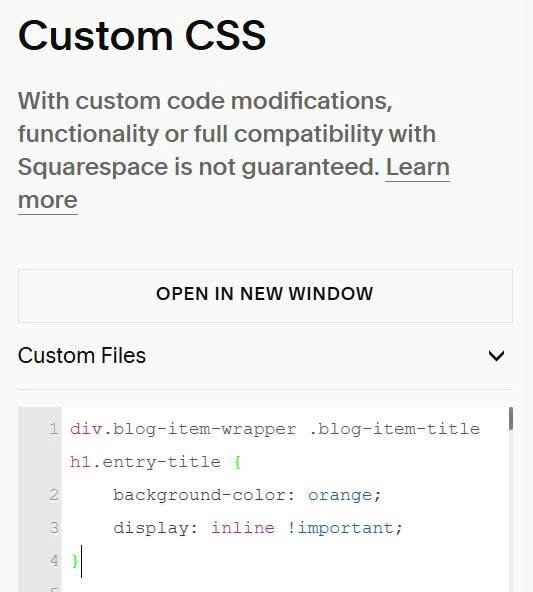Click '.blog-item-title' selector text
The height and width of the screenshot is (592, 533).
pyautogui.click(x=394, y=429)
